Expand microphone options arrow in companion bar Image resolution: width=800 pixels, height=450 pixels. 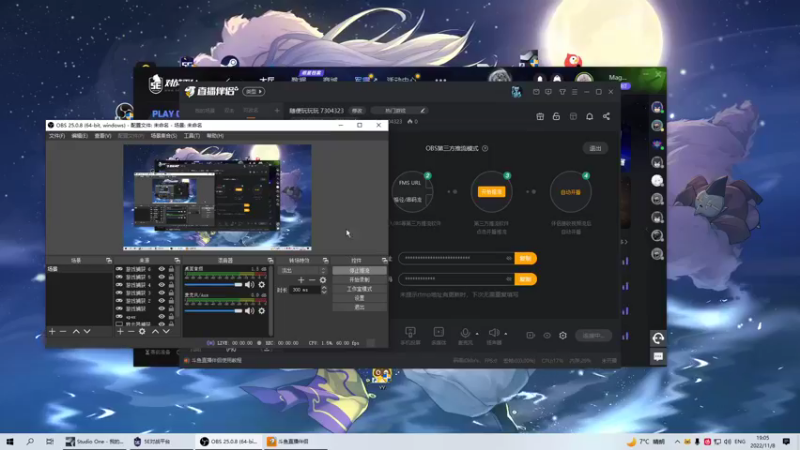477,334
